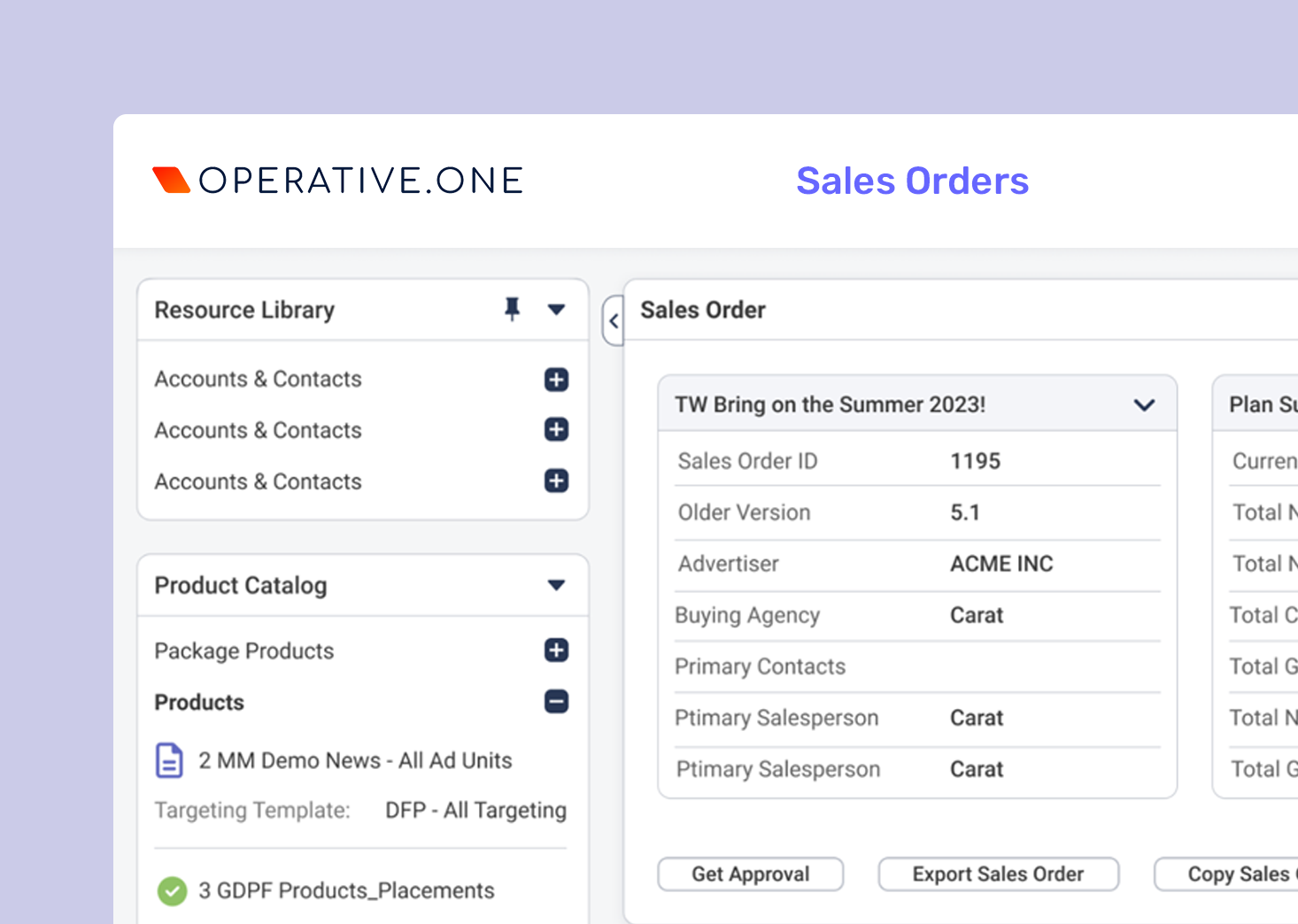Click the Sales Order ID value 1195

(x=975, y=461)
